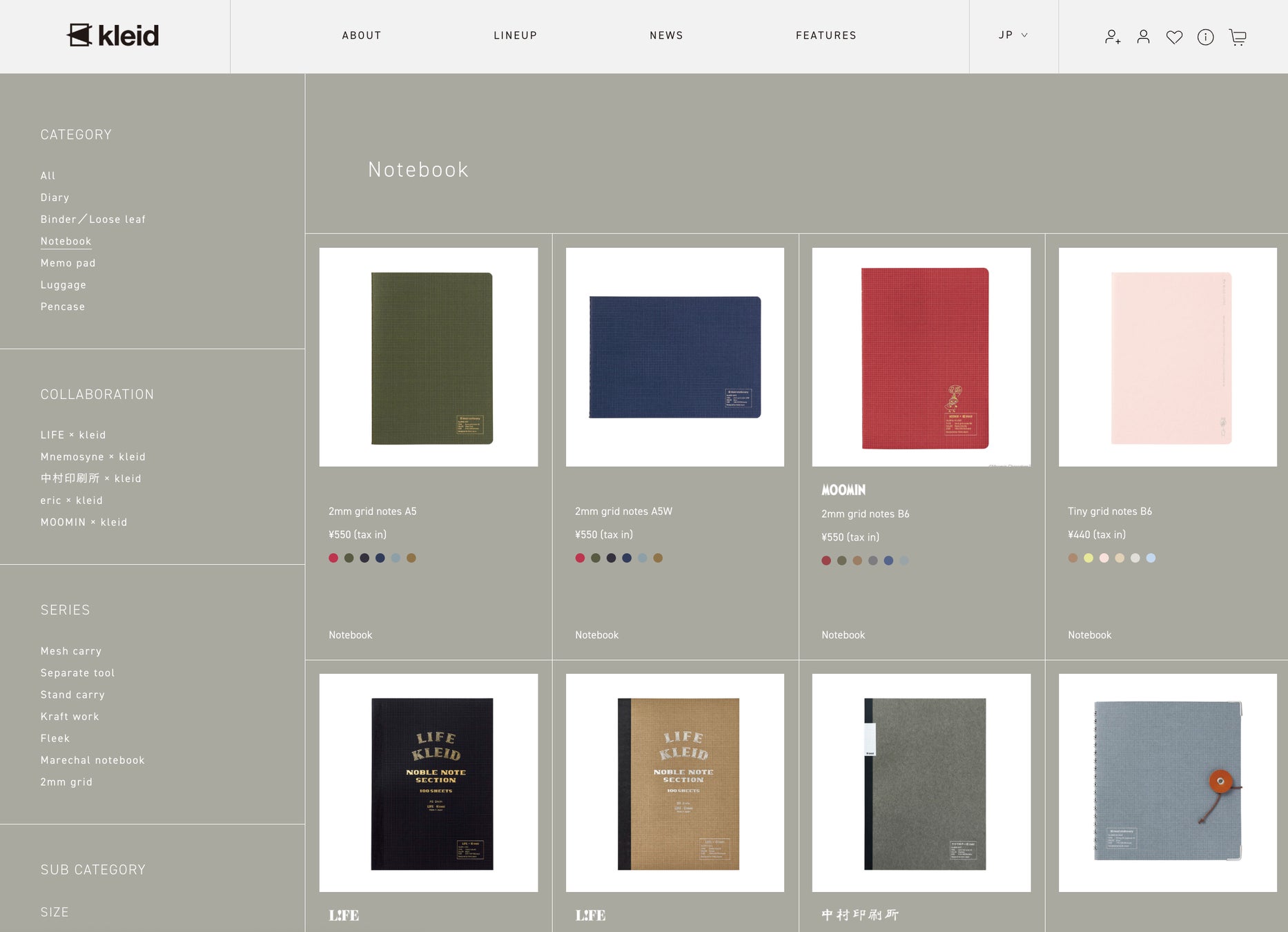The height and width of the screenshot is (932, 1288).
Task: Click the LIFE logo under the black notebook
Action: pos(344,915)
